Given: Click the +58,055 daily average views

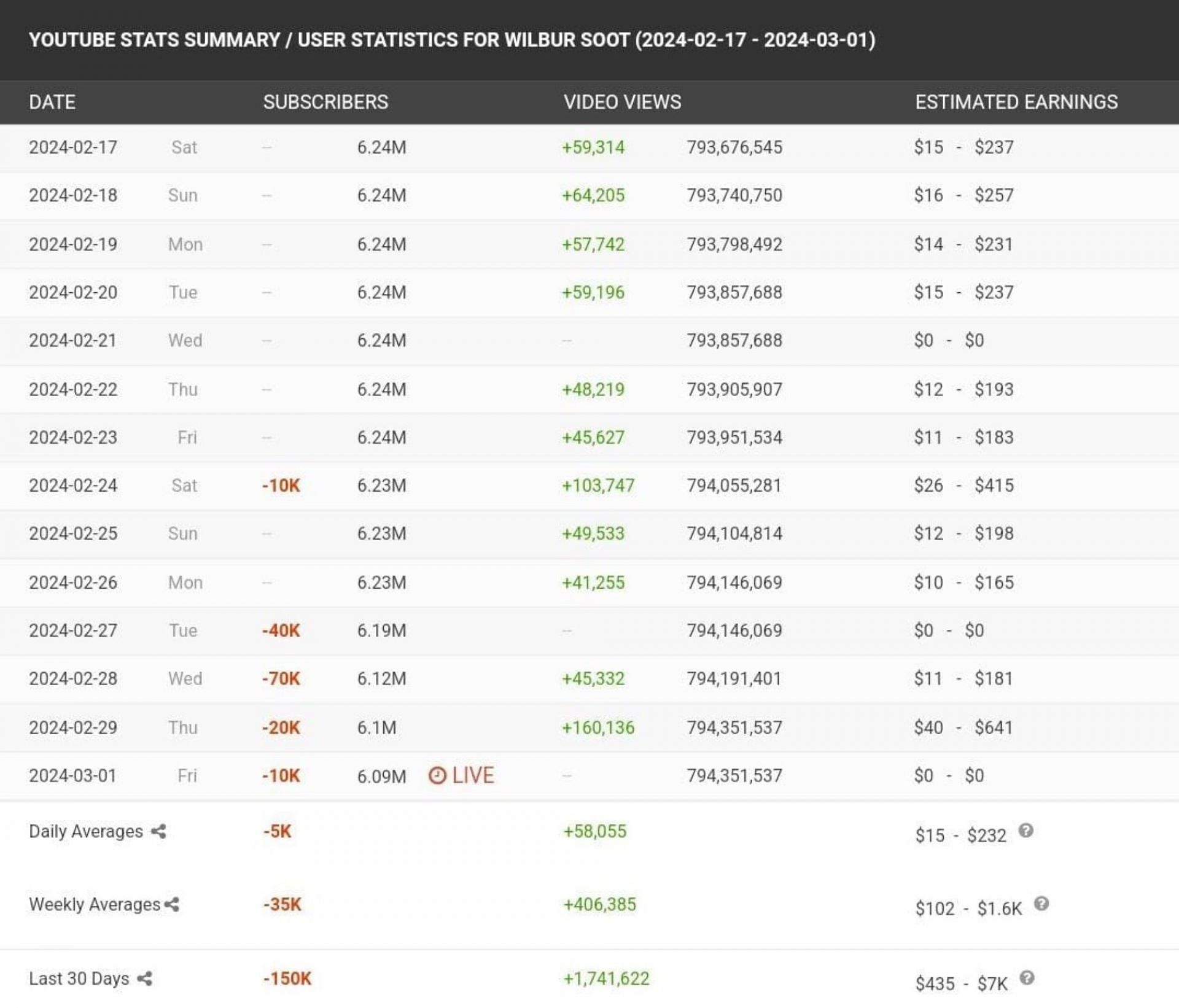Looking at the screenshot, I should (595, 831).
